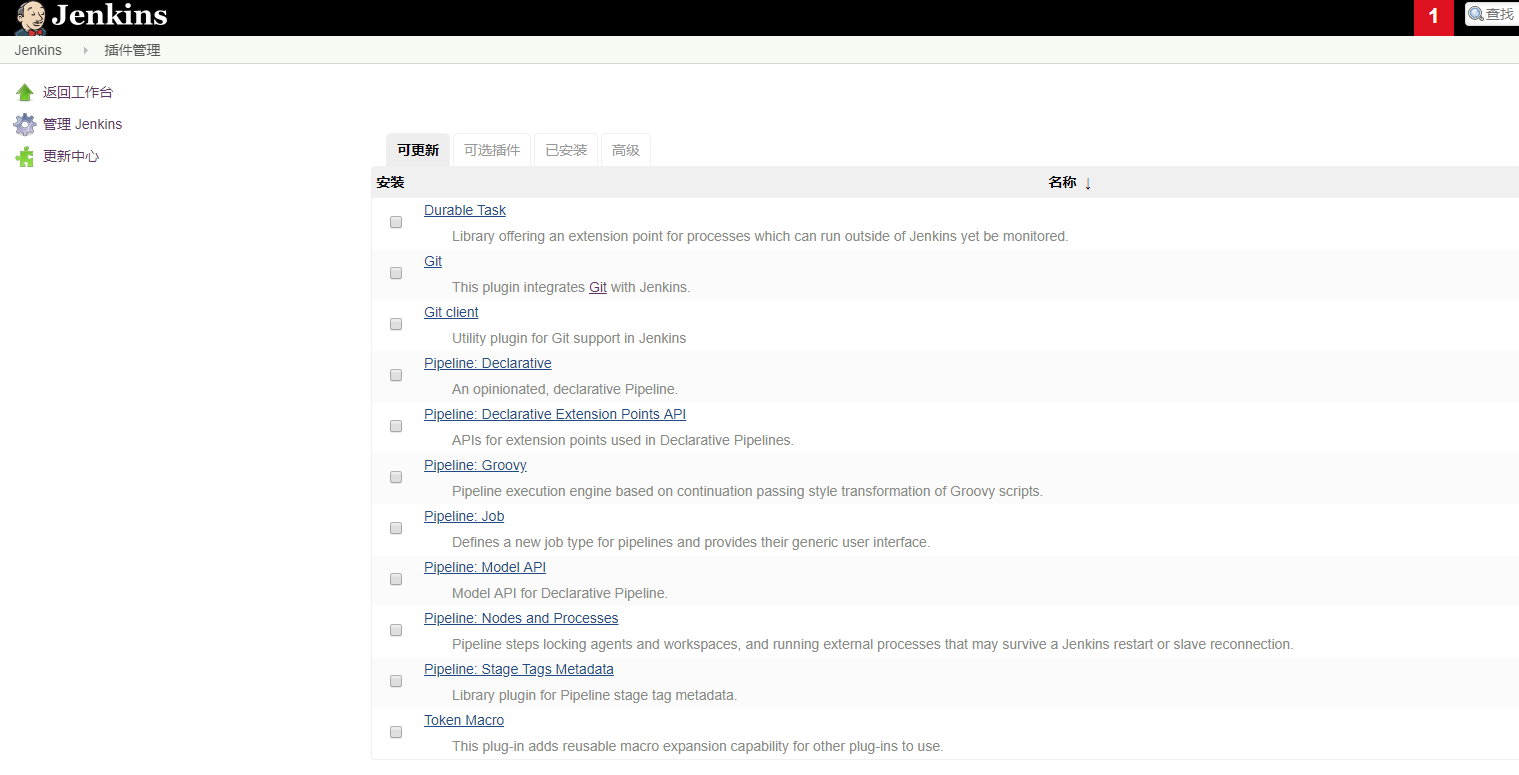Image resolution: width=1519 pixels, height=775 pixels.
Task: Tick the Token Macro checkbox
Action: [396, 732]
